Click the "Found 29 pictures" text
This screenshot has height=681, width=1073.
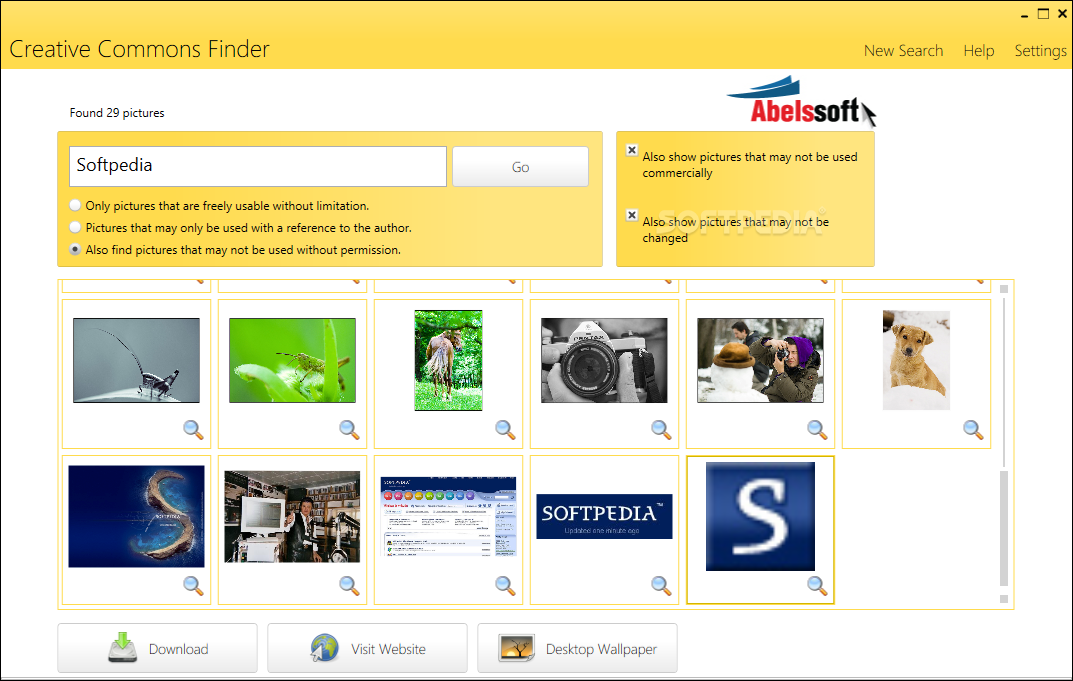coord(117,113)
